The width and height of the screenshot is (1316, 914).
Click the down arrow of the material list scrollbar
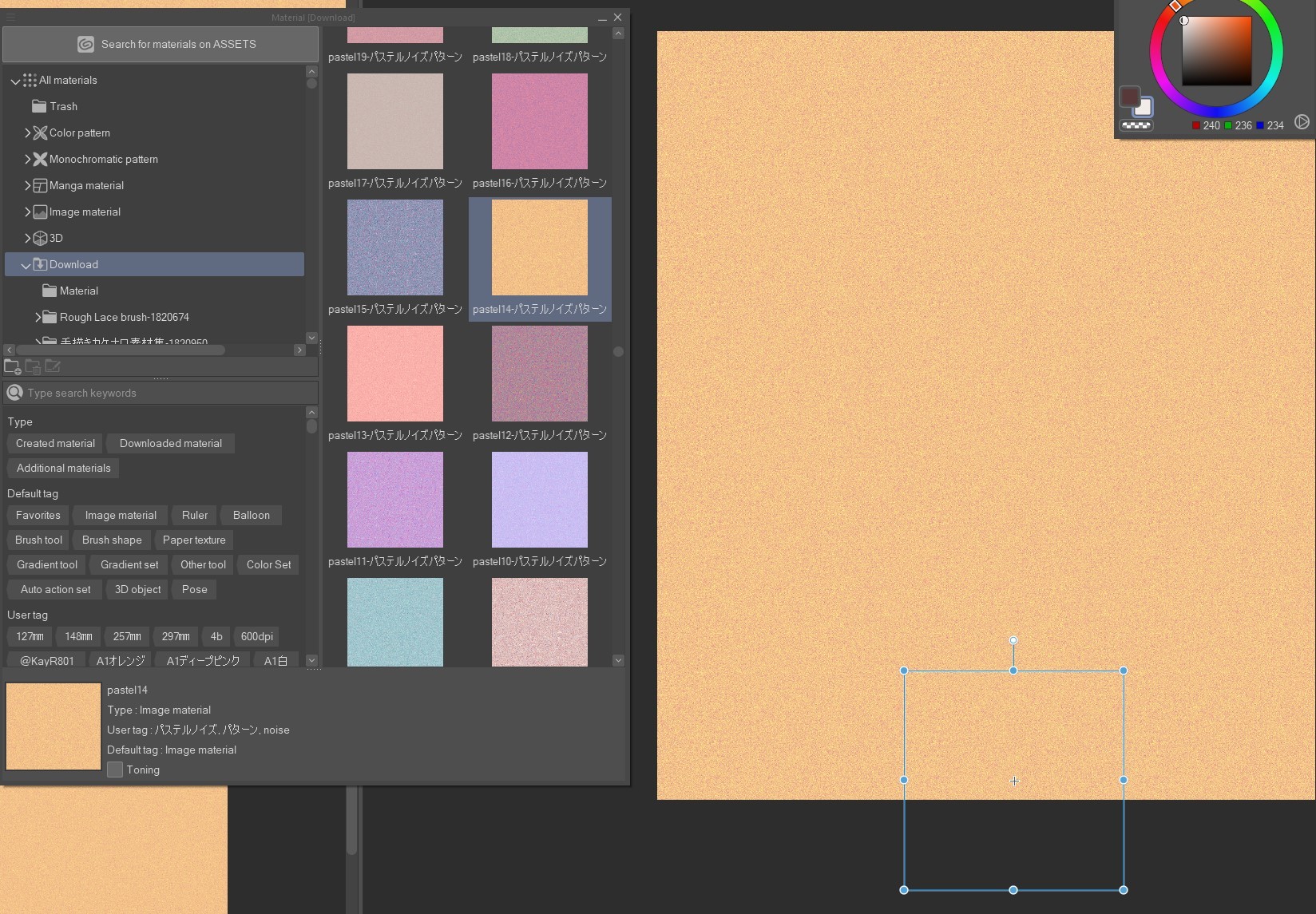tap(618, 660)
